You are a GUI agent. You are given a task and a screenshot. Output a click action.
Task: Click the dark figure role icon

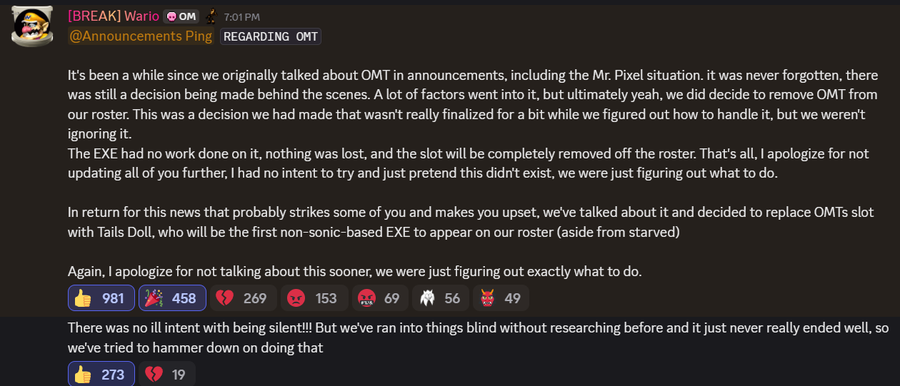pyautogui.click(x=211, y=16)
